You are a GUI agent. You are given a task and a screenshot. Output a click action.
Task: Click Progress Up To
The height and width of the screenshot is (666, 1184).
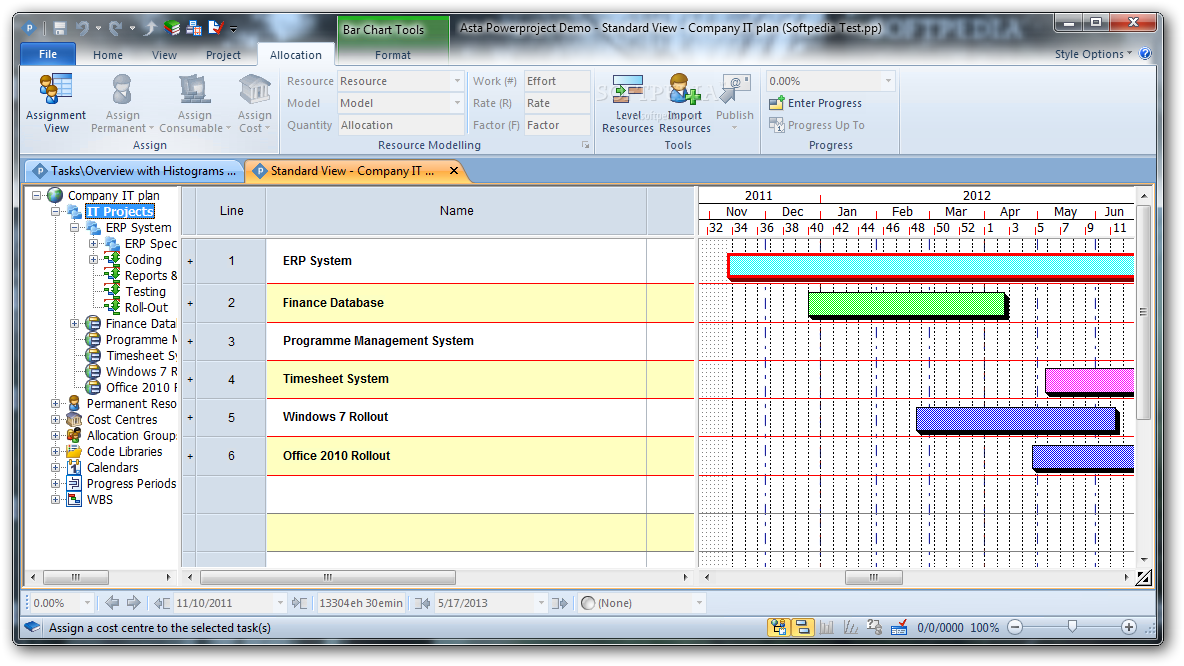pos(817,125)
